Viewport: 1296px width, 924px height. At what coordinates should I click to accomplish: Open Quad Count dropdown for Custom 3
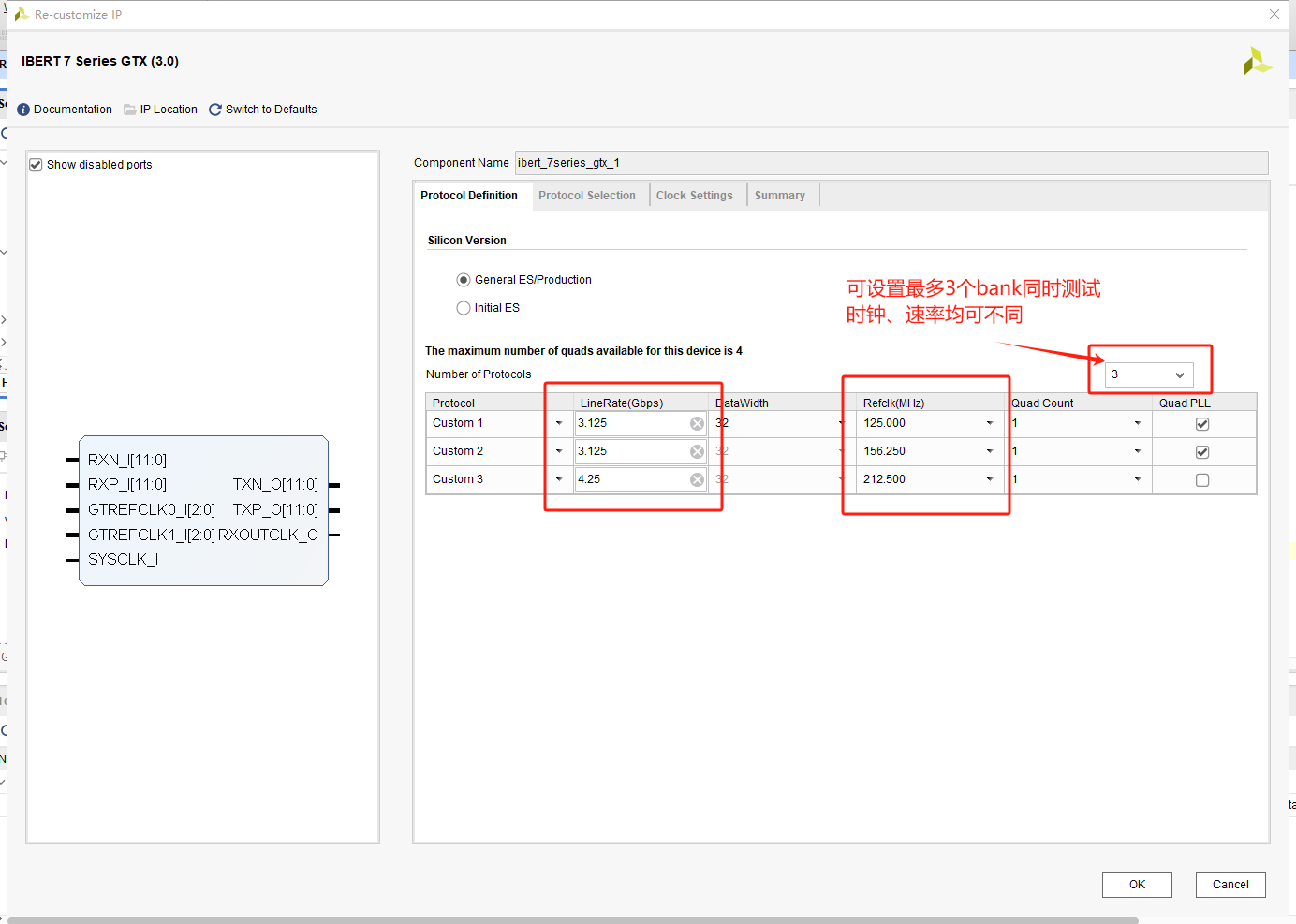(1138, 479)
